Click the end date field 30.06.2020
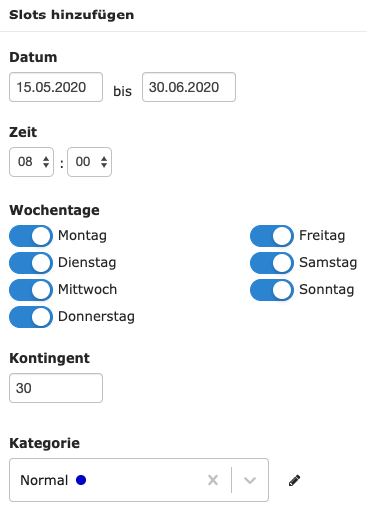 [x=189, y=87]
